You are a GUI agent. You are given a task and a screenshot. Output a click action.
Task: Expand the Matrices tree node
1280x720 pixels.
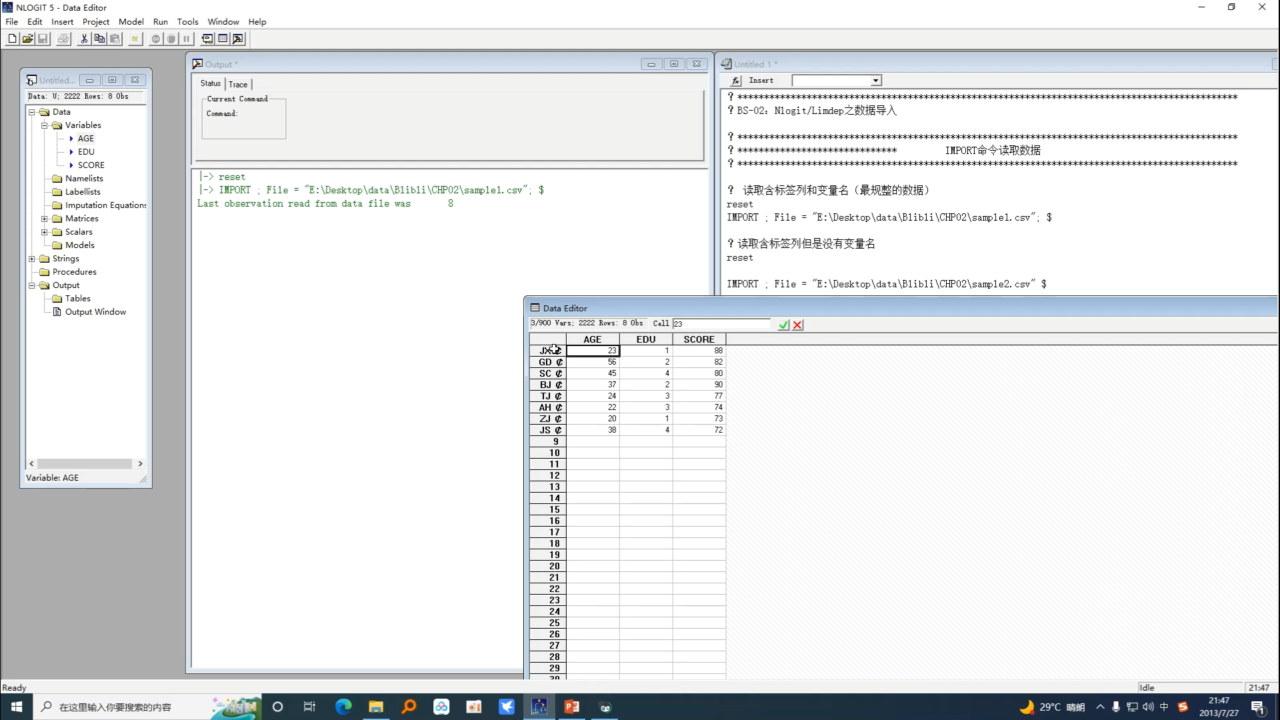pyautogui.click(x=44, y=218)
